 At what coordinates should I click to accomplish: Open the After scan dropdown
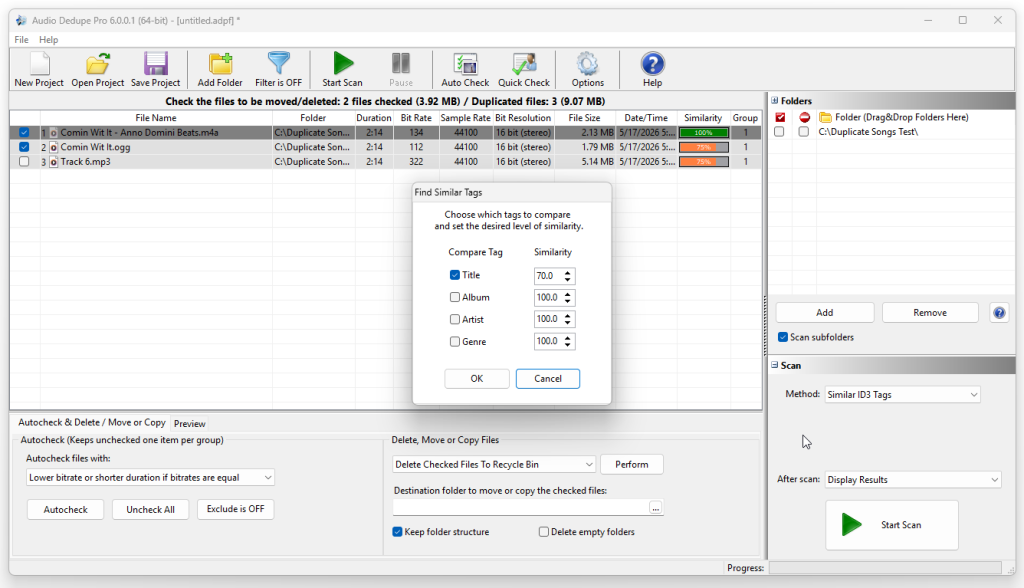coord(912,480)
